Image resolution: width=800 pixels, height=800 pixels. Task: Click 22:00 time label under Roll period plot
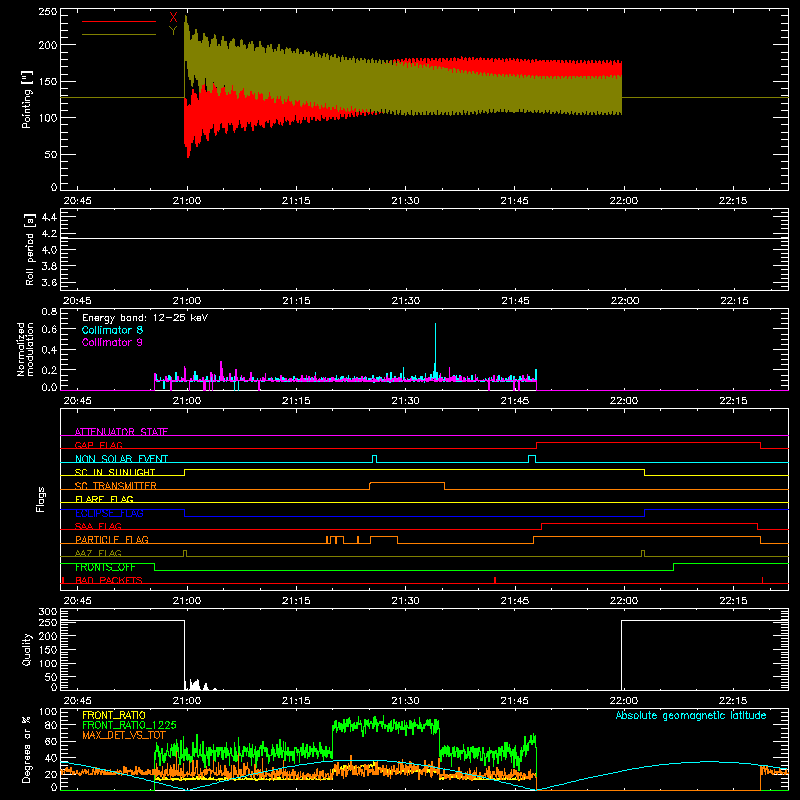click(624, 301)
